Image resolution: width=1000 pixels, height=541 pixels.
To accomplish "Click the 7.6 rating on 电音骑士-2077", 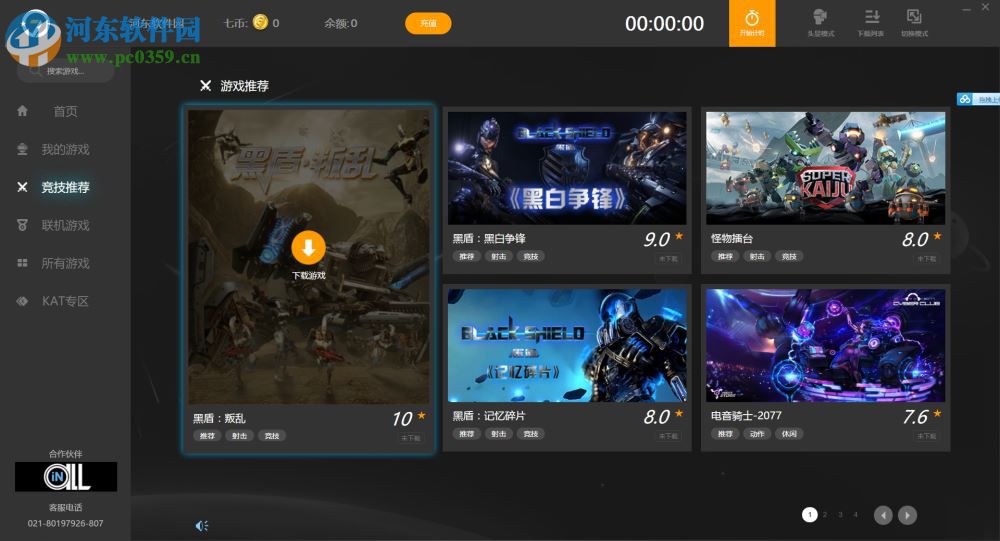I will (x=922, y=417).
